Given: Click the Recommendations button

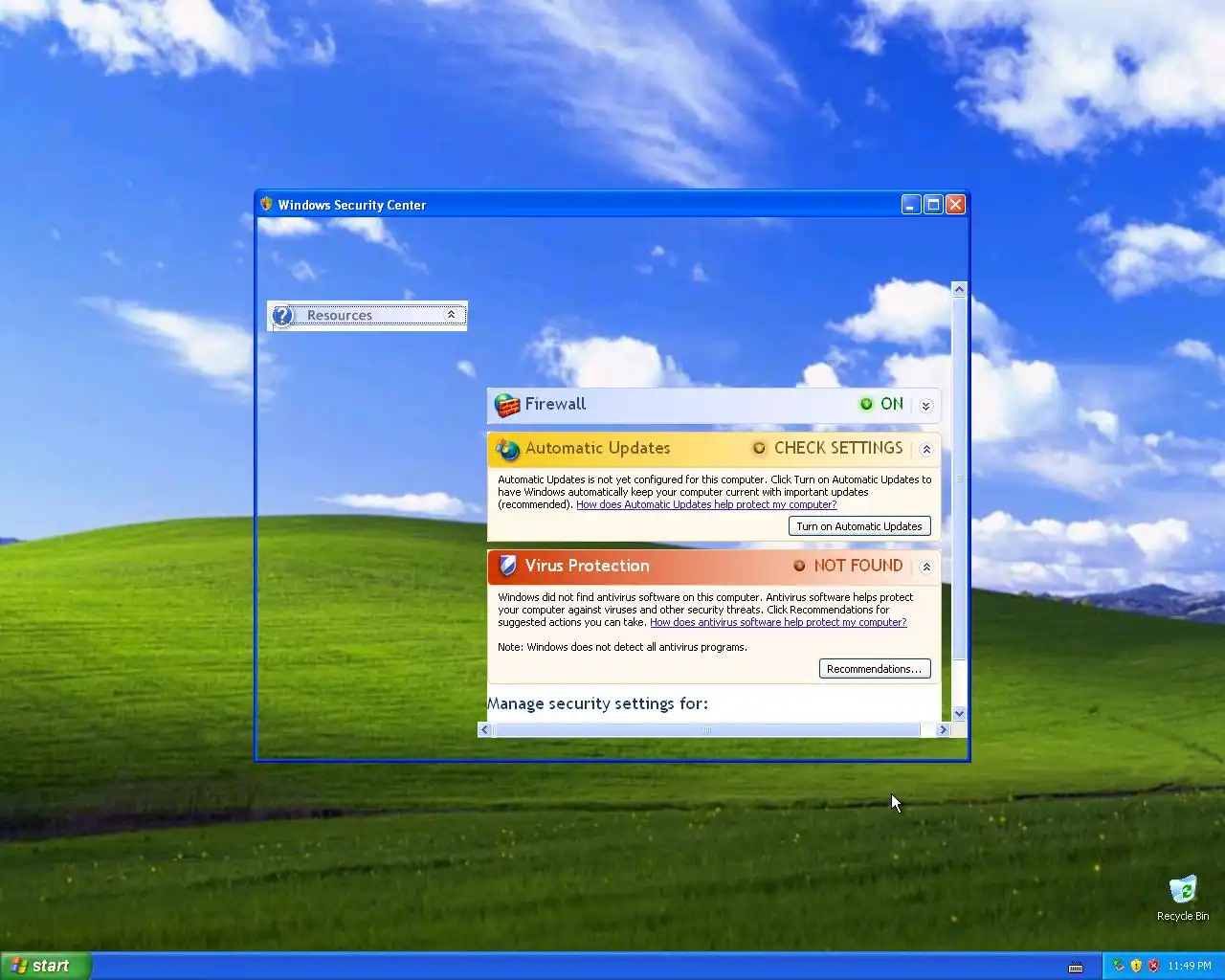Looking at the screenshot, I should coord(875,669).
